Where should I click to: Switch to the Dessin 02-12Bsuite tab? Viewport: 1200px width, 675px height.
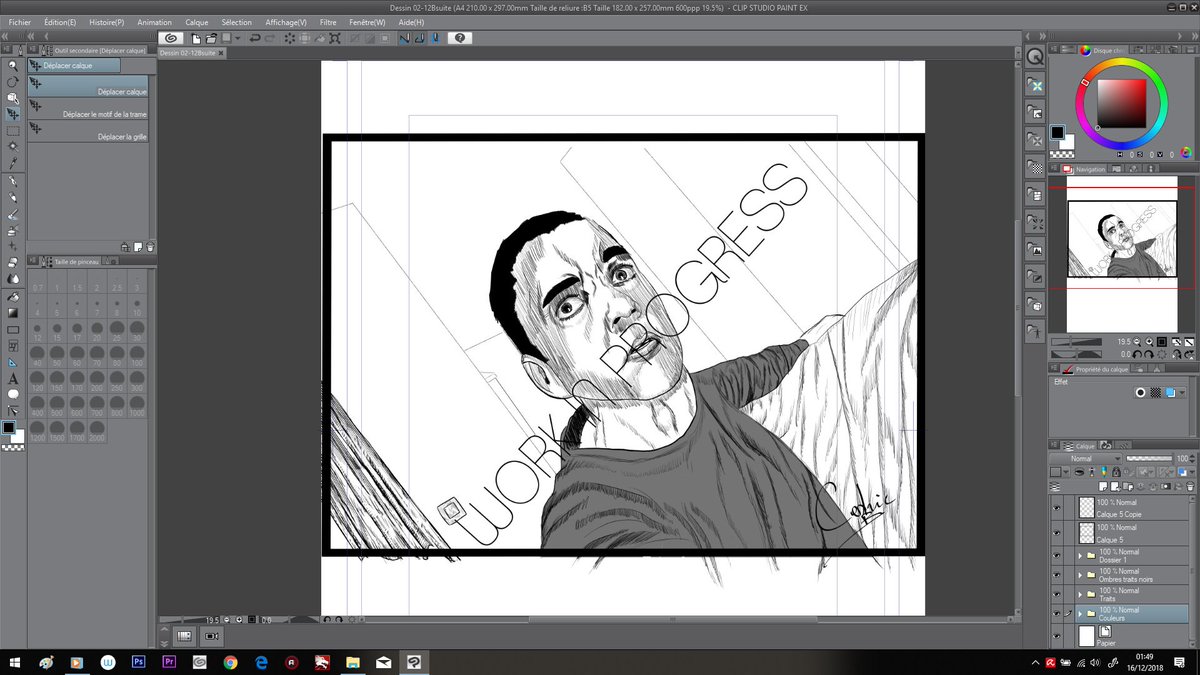[187, 52]
